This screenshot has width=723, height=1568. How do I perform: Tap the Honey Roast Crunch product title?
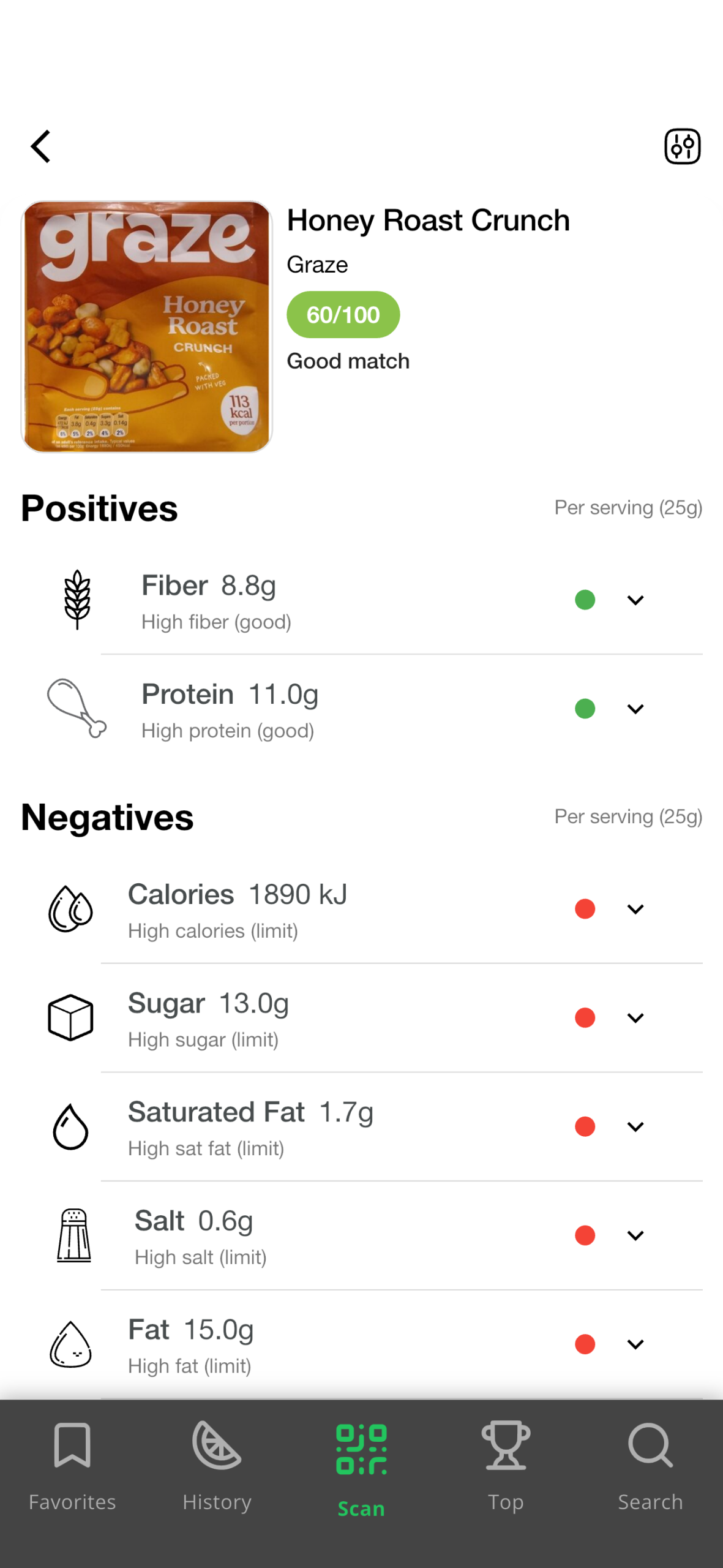(428, 221)
